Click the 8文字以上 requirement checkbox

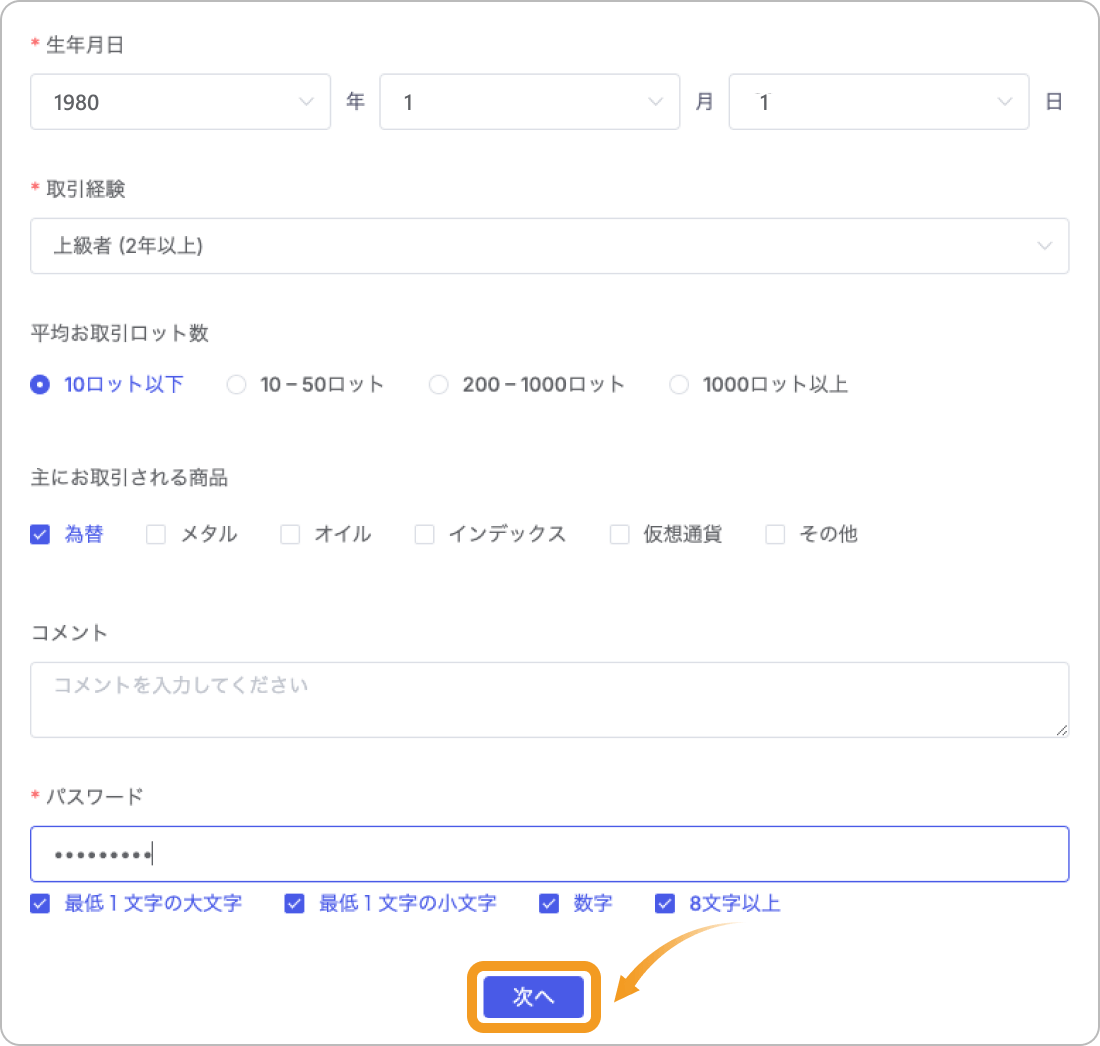(665, 904)
